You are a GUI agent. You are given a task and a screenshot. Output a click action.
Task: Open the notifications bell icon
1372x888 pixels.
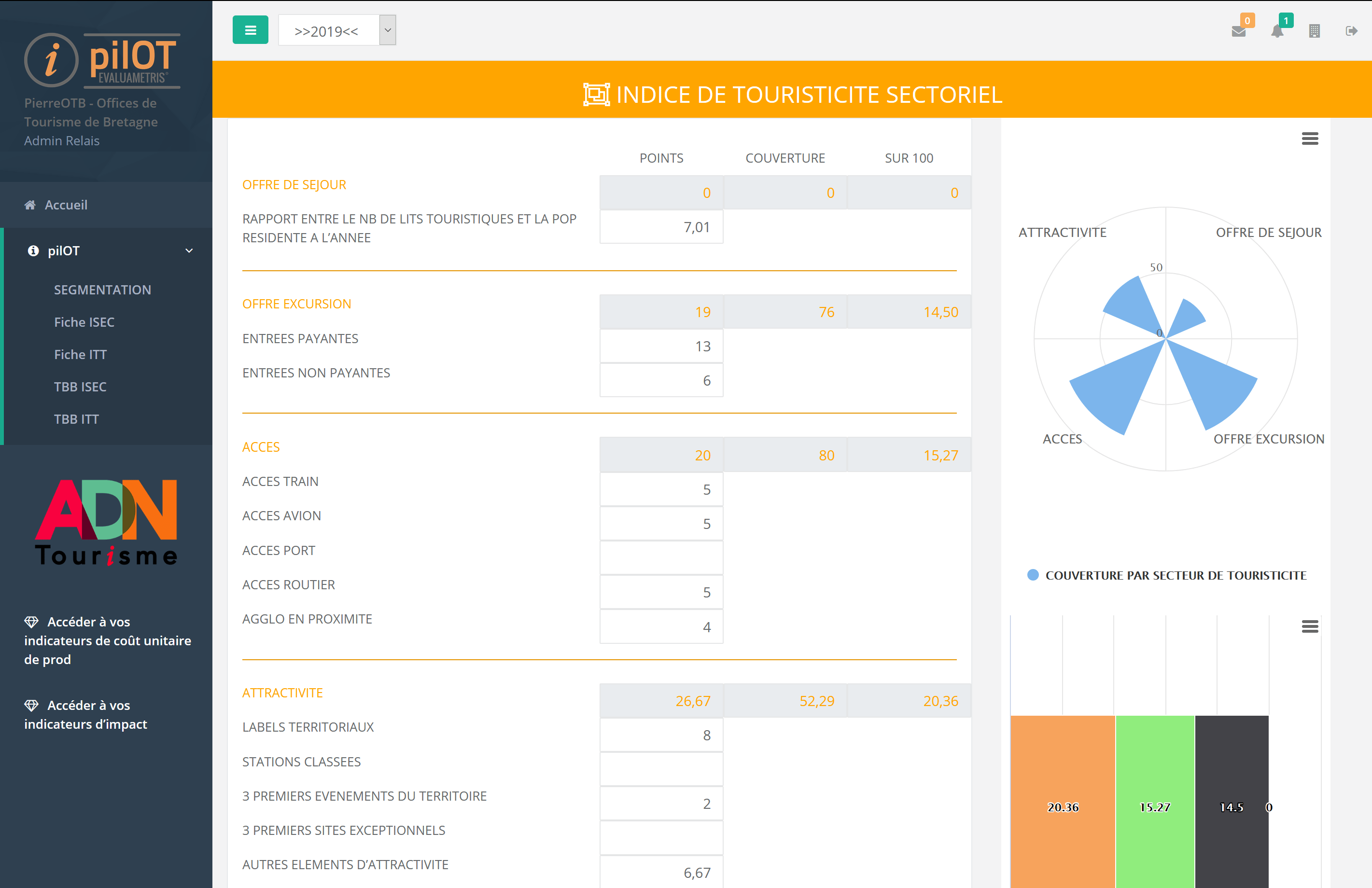coord(1277,31)
